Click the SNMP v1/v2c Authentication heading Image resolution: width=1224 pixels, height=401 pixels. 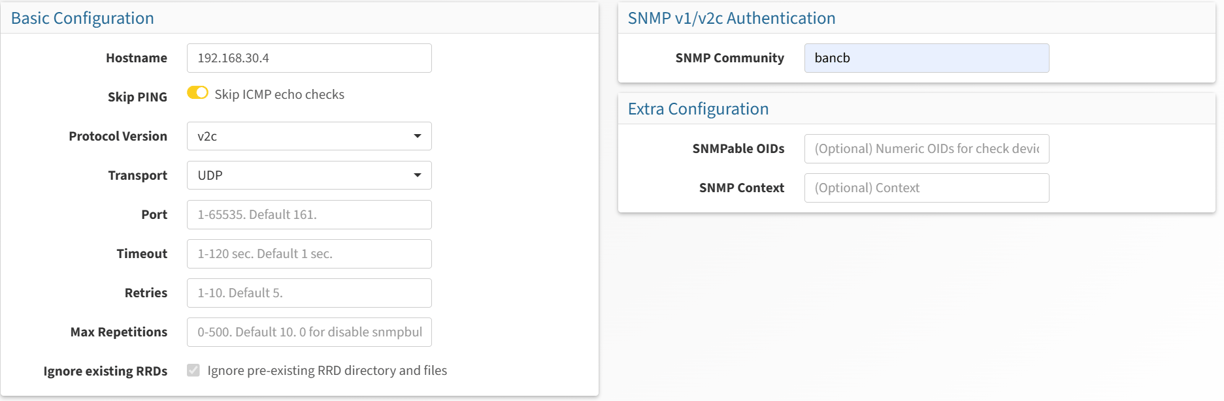pyautogui.click(x=731, y=18)
